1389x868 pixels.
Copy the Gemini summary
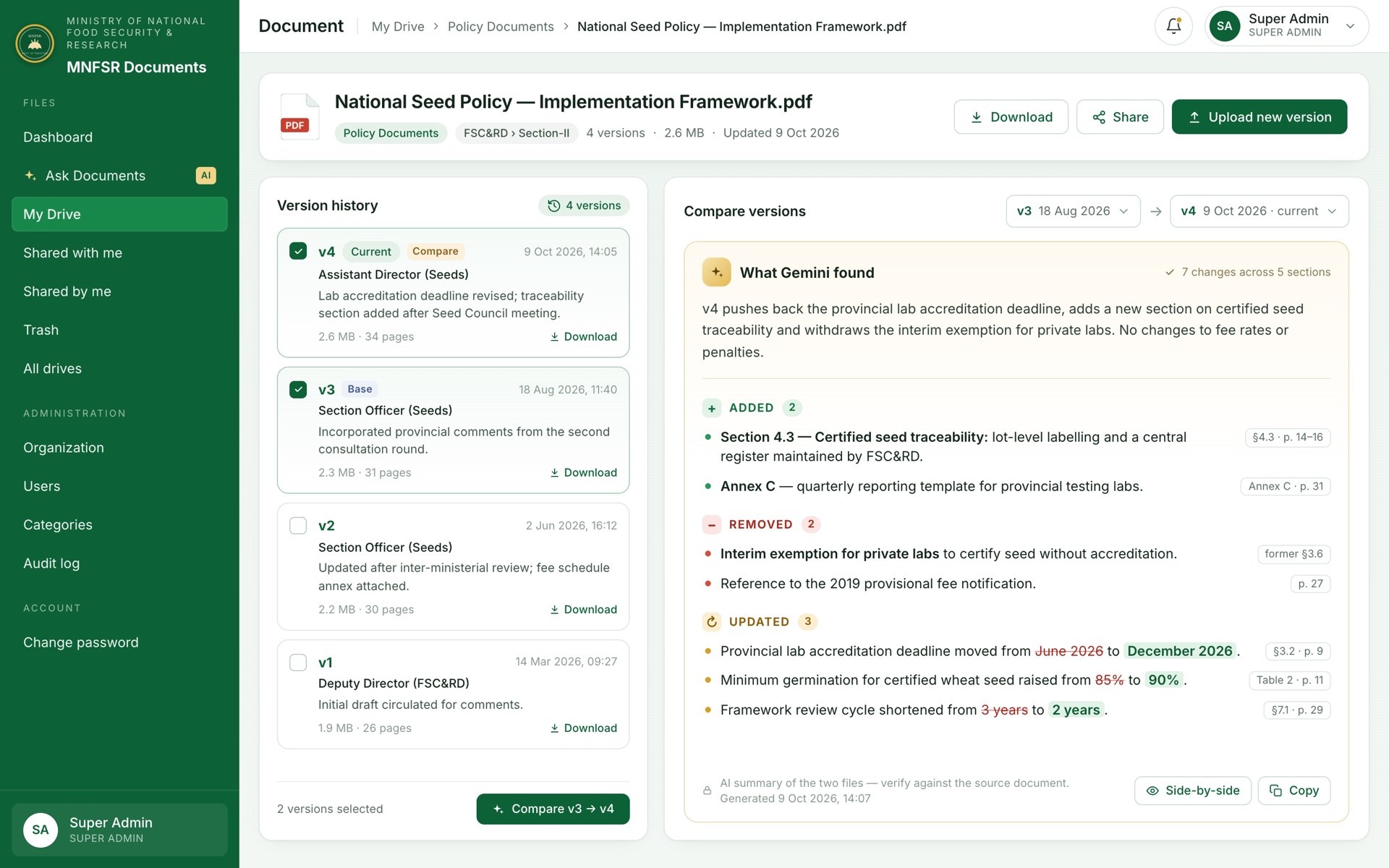(x=1294, y=791)
